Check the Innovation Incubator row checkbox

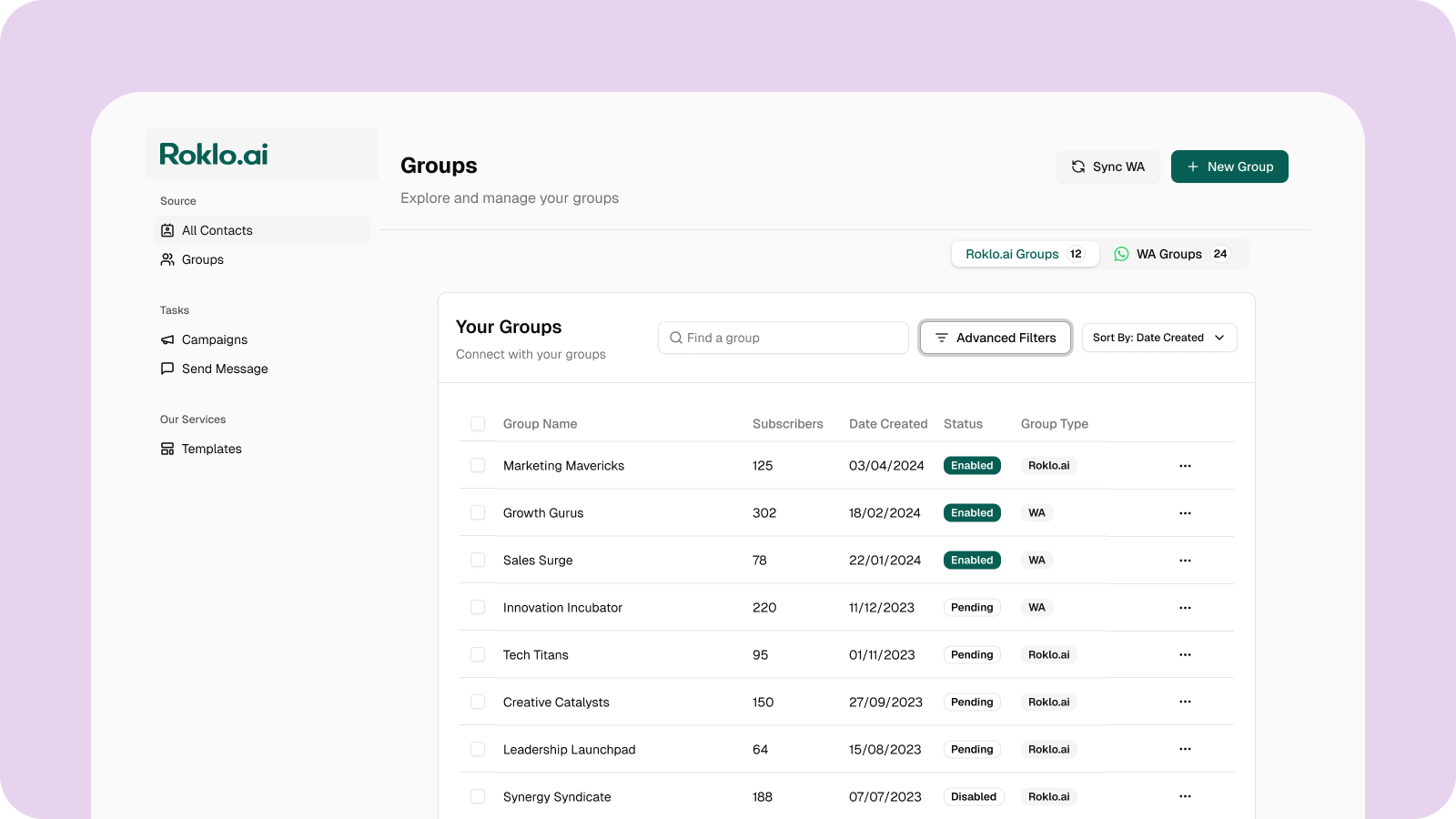coord(478,607)
